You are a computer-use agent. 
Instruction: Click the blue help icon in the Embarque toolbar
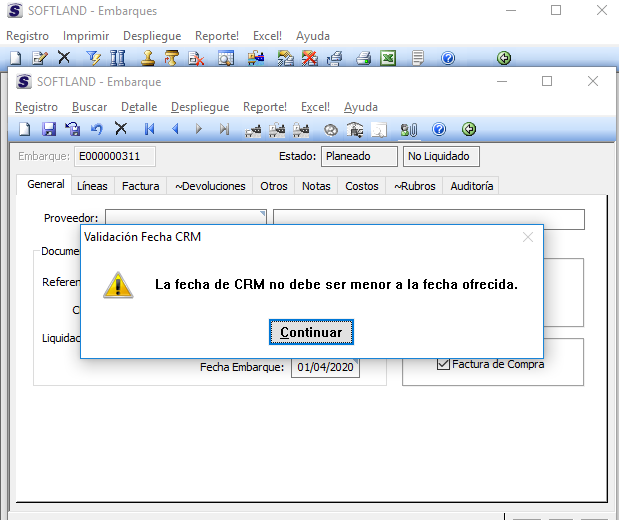click(439, 129)
